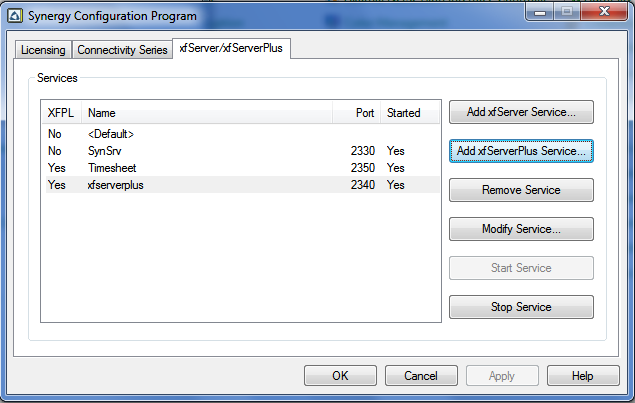Click port value 2350

(362, 168)
